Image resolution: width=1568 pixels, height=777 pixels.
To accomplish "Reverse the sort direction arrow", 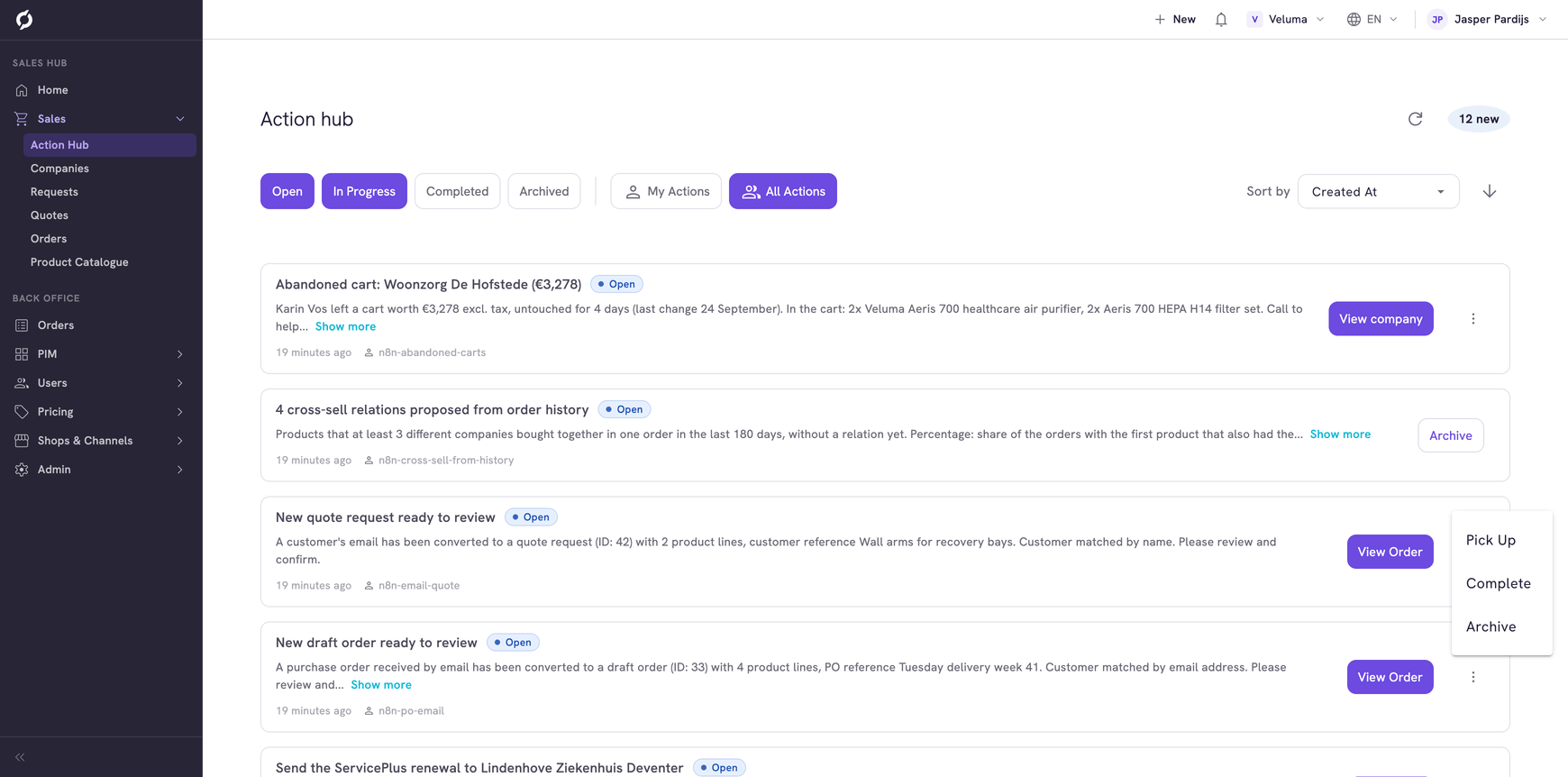I will point(1490,191).
